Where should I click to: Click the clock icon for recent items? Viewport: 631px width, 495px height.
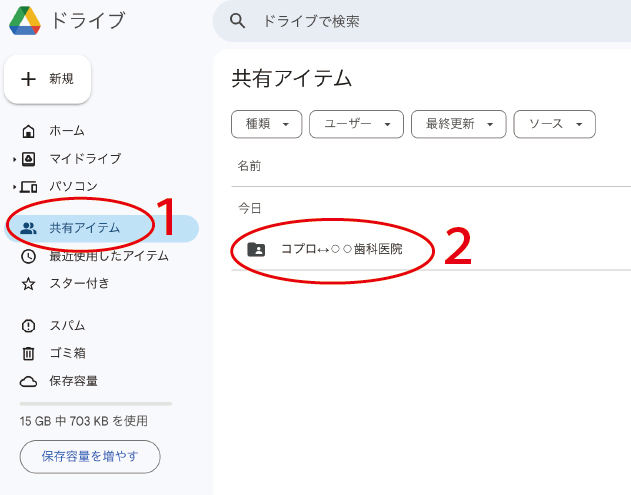[x=29, y=256]
